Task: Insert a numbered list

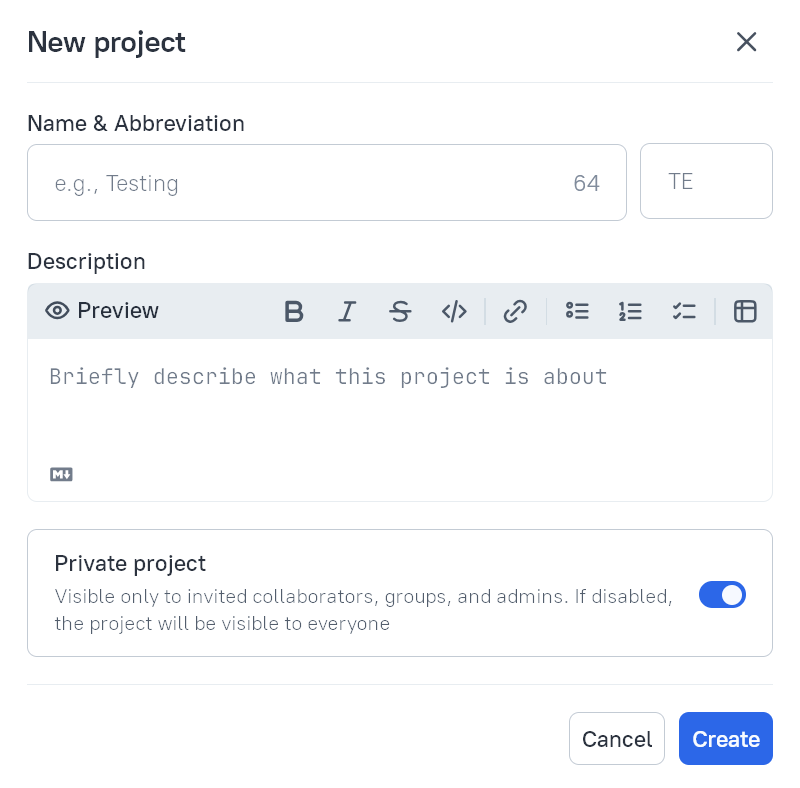Action: point(630,311)
